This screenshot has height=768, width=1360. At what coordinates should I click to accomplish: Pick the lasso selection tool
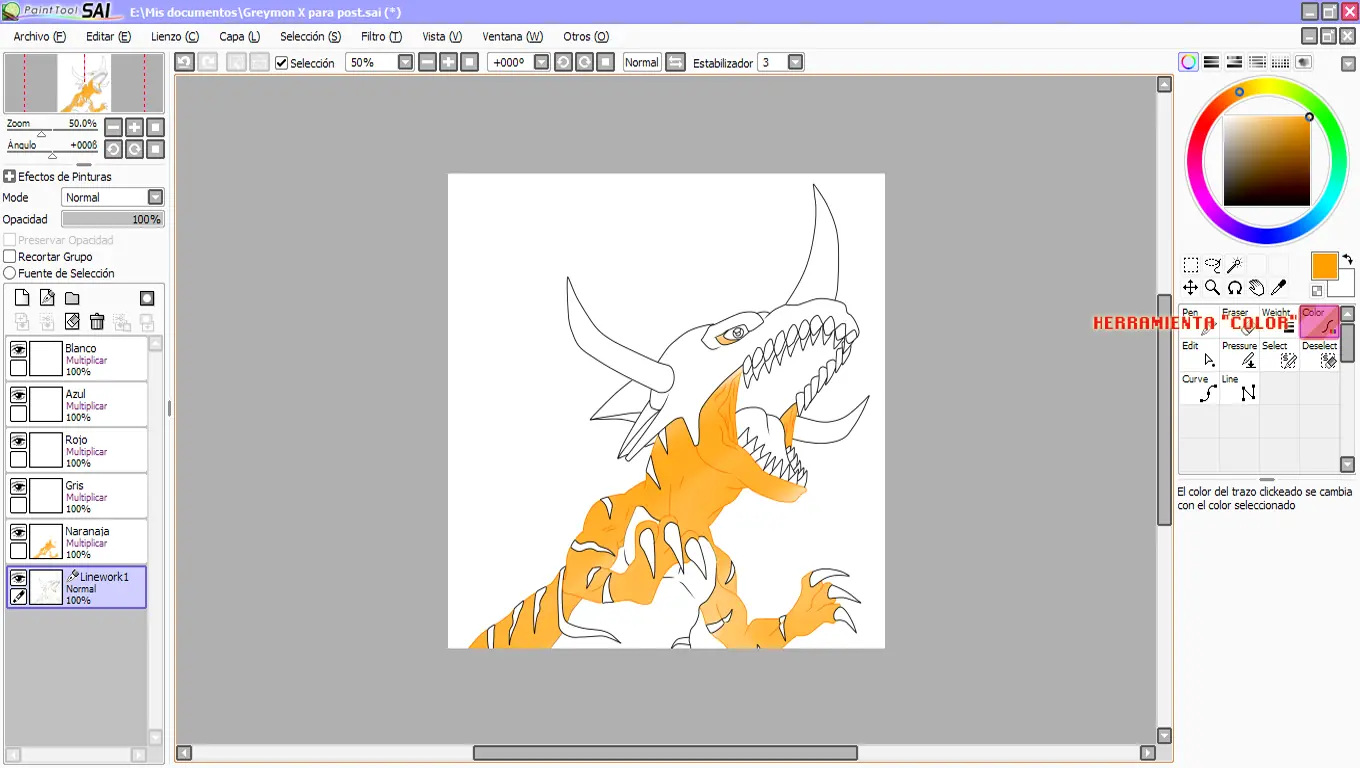point(1213,265)
